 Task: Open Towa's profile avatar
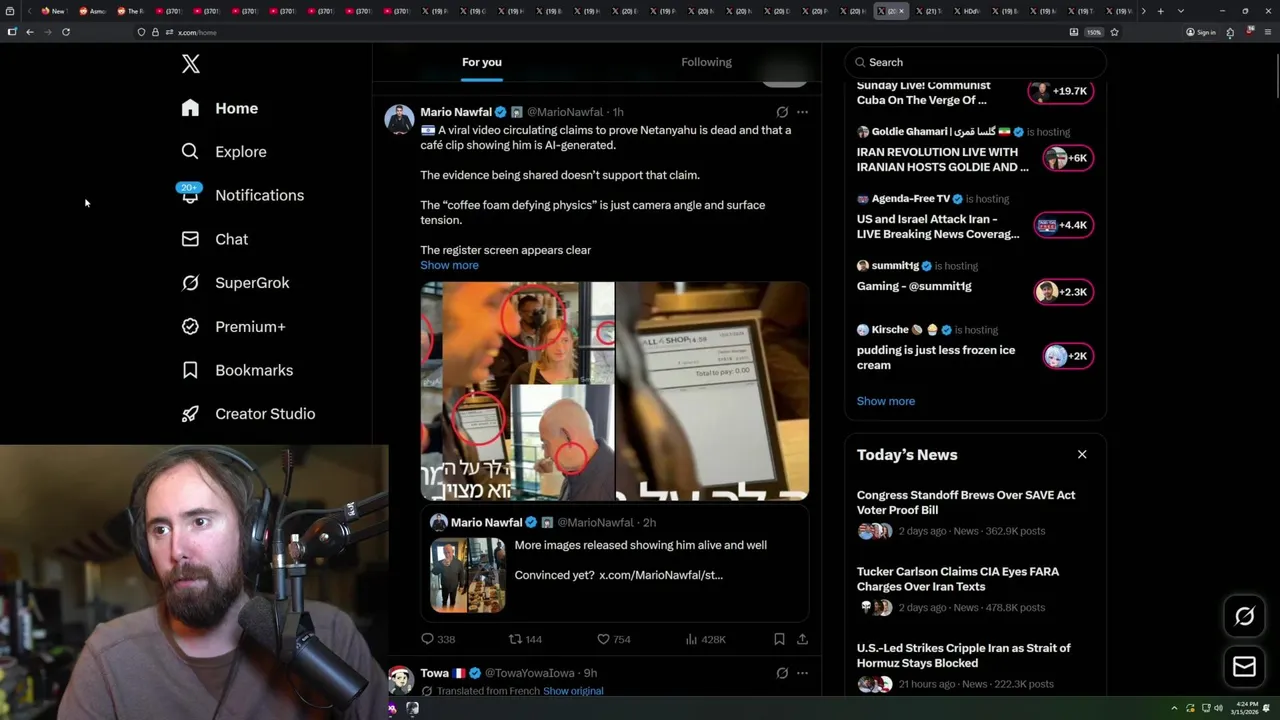pos(400,680)
